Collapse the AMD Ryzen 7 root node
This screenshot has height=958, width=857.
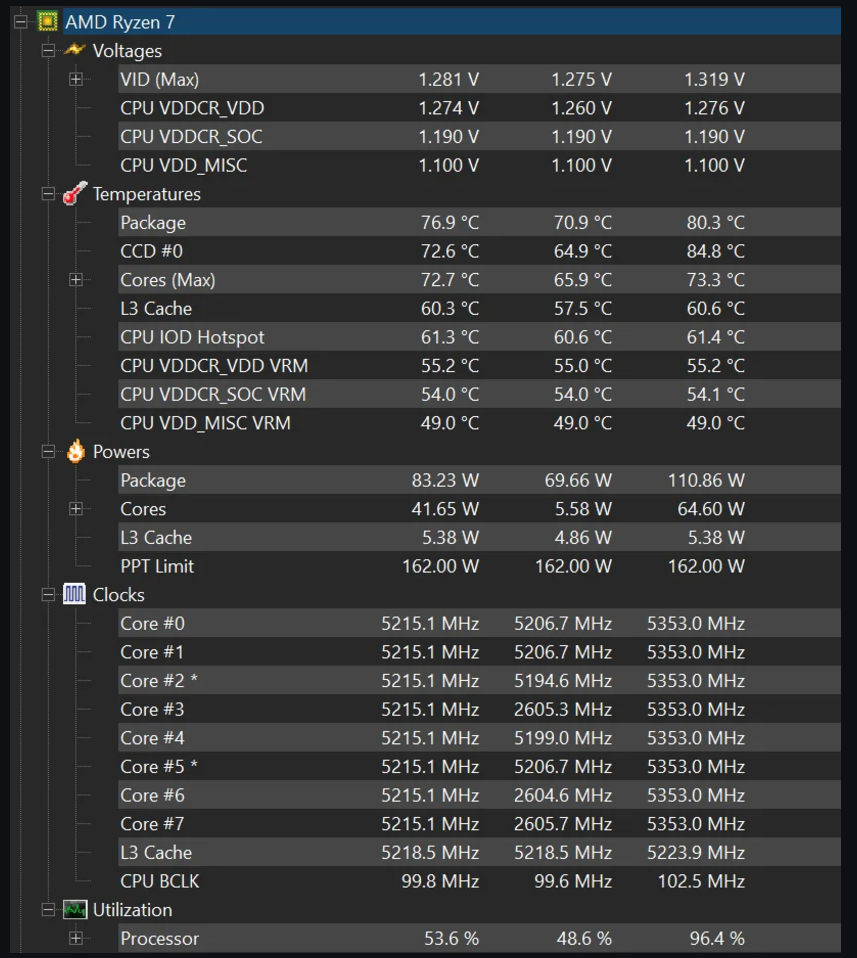point(21,22)
